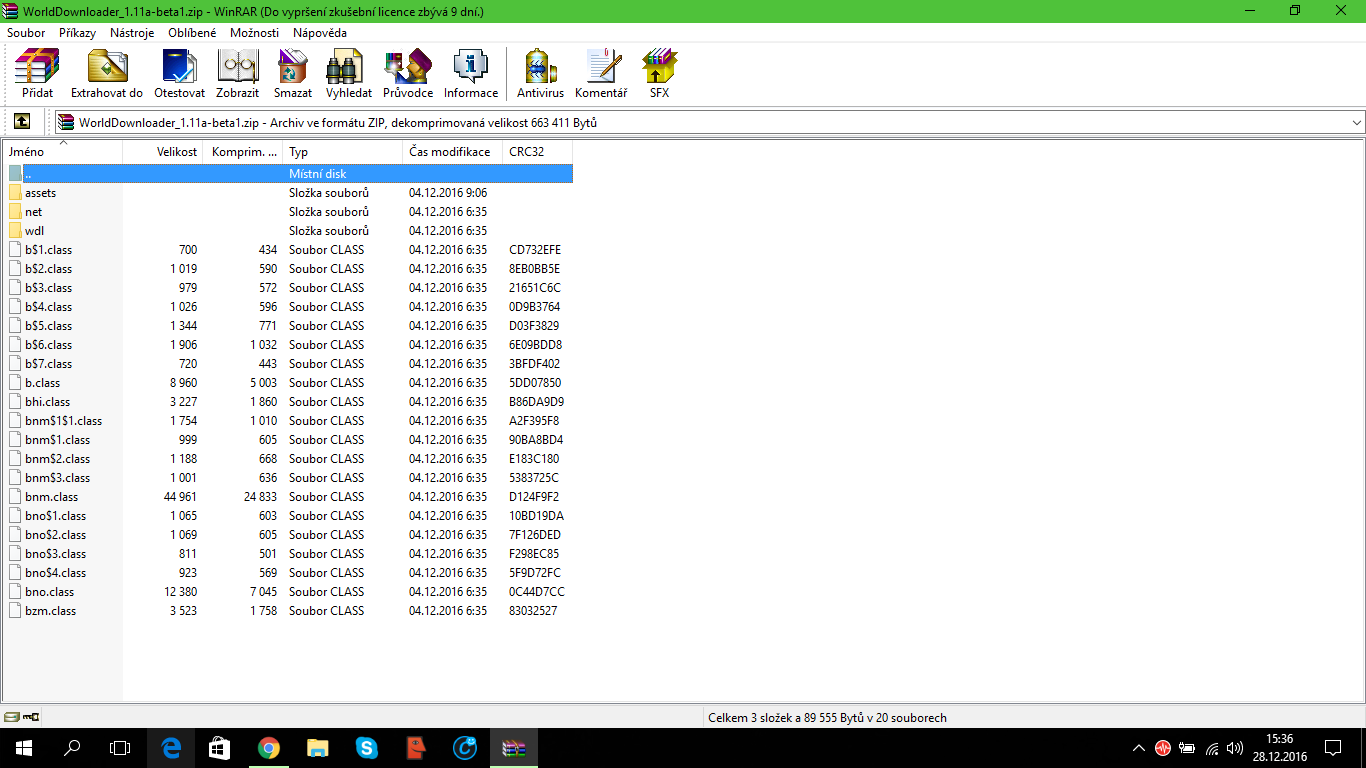Image resolution: width=1366 pixels, height=768 pixels.
Task: Run the Otestovat archive test
Action: [180, 74]
